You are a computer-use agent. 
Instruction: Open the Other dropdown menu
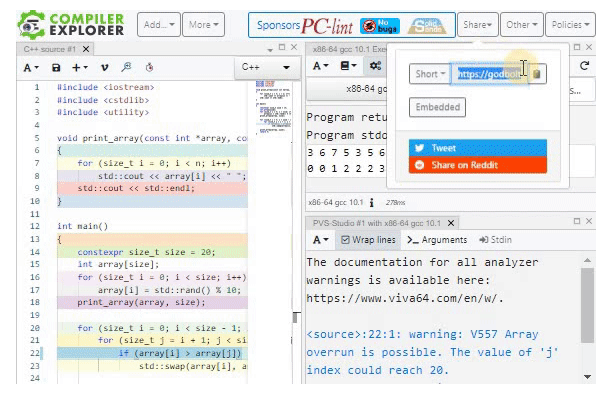pyautogui.click(x=521, y=25)
